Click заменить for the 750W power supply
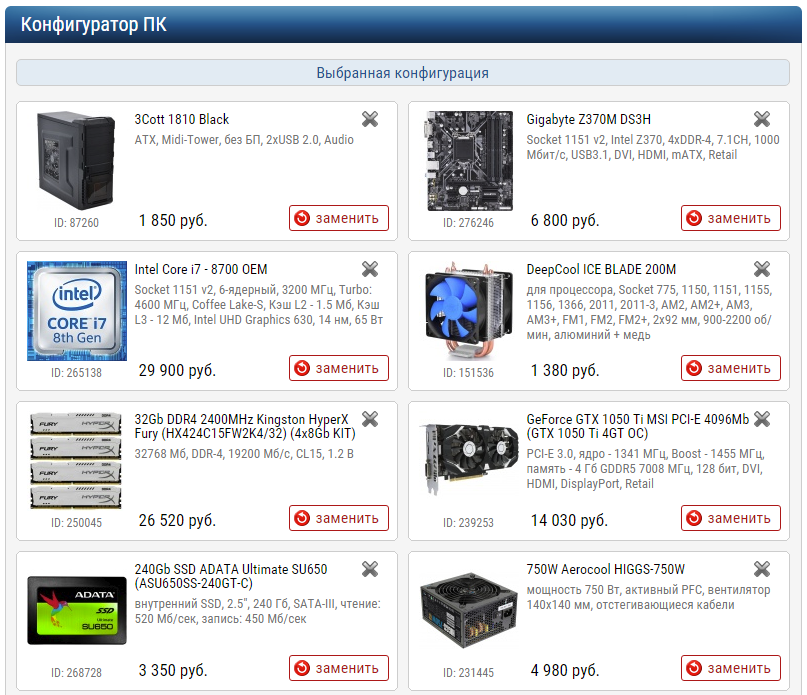 pos(731,668)
